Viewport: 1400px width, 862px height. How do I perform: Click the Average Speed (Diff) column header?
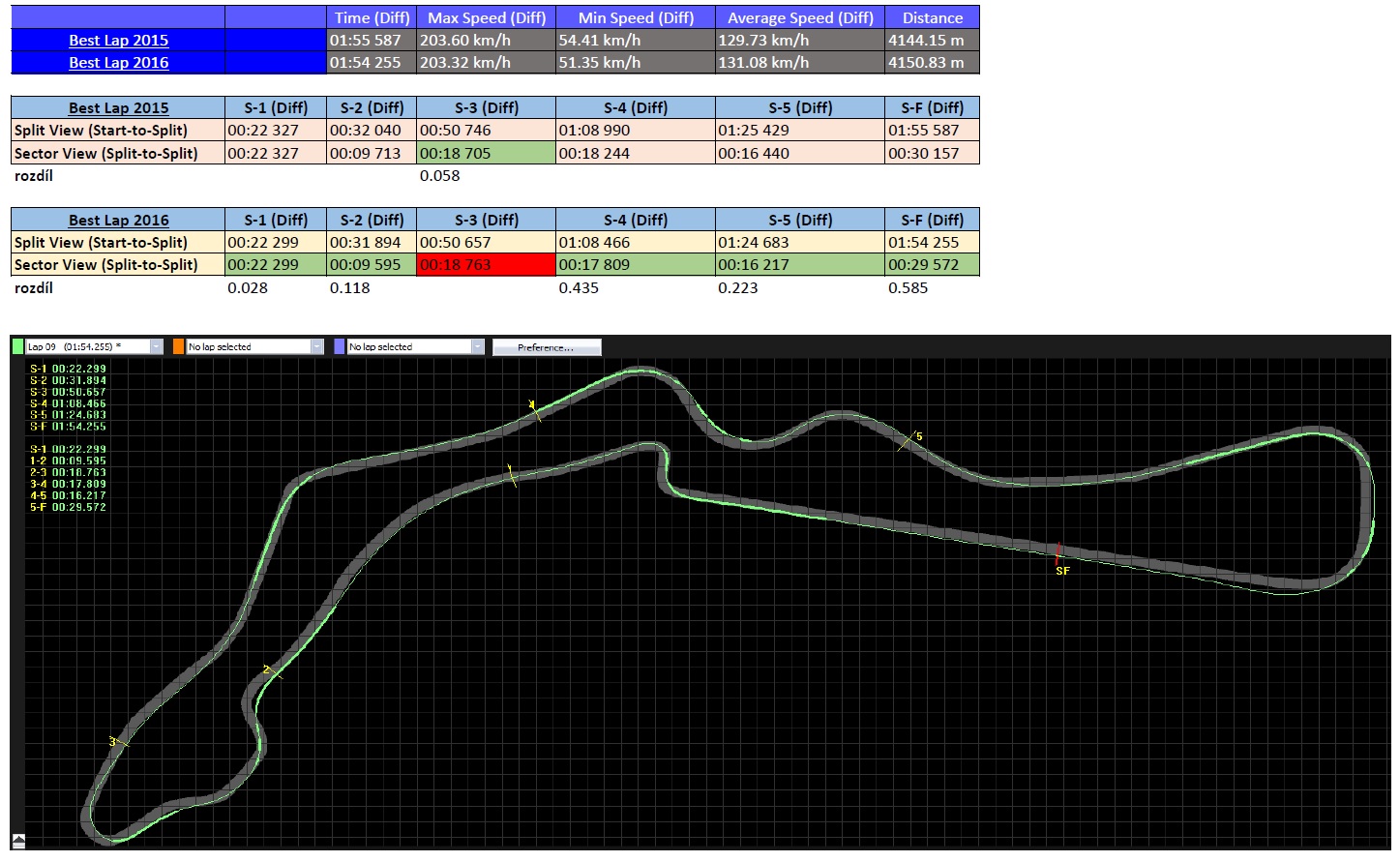point(800,17)
